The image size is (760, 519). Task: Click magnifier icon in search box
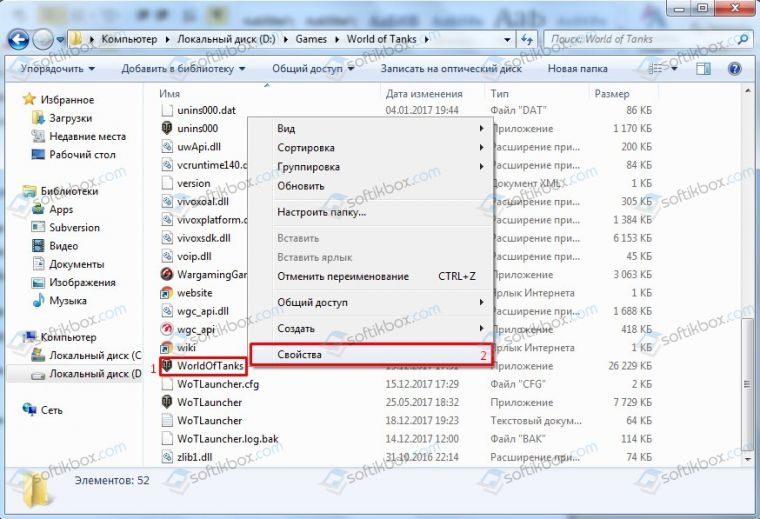[x=742, y=39]
